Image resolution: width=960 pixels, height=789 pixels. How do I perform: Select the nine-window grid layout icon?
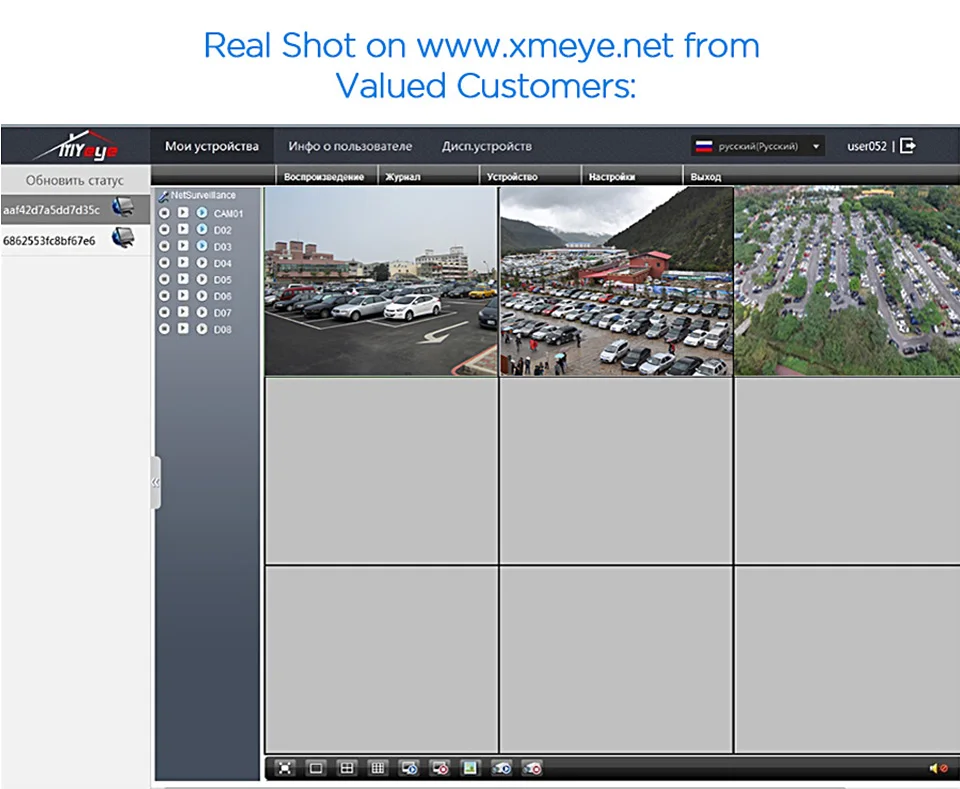(x=378, y=768)
